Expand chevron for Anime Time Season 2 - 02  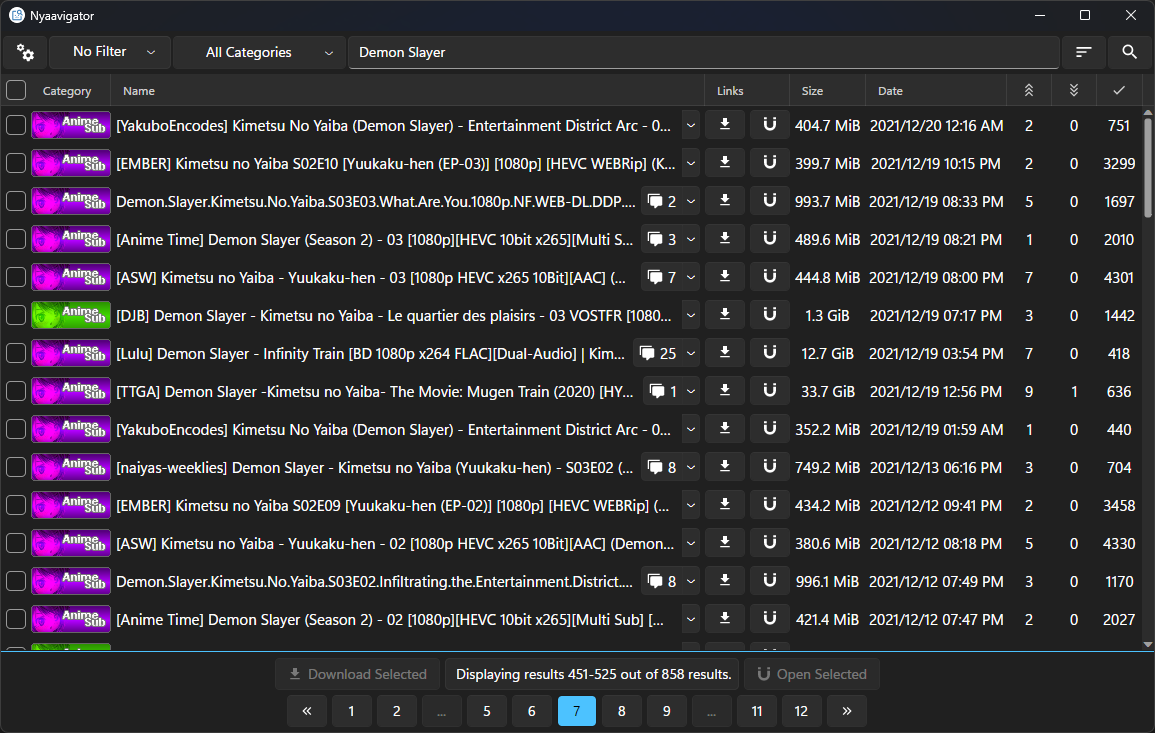690,620
